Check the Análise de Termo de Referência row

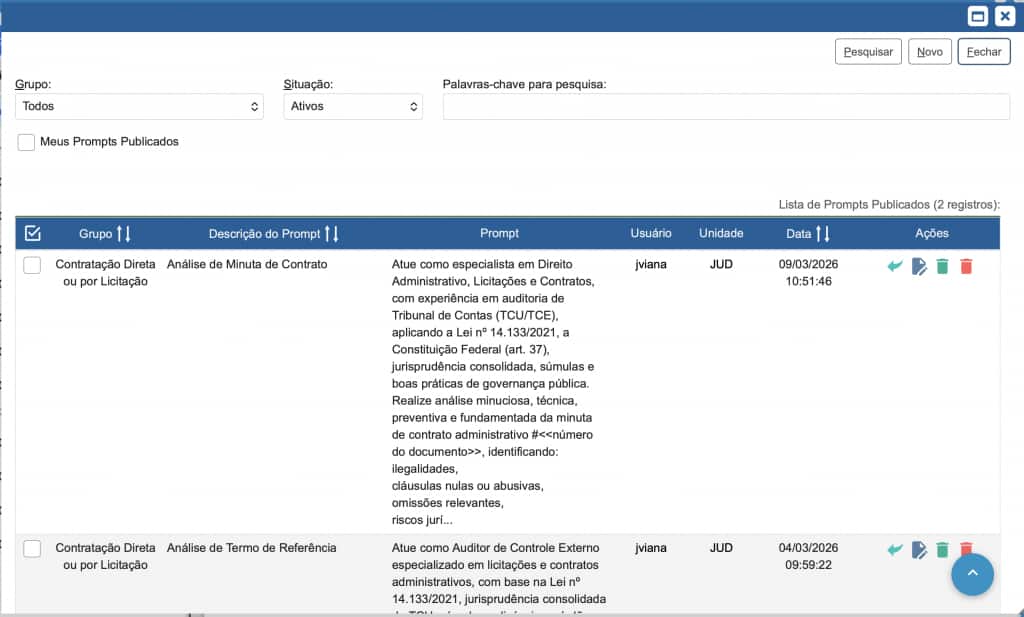click(32, 548)
